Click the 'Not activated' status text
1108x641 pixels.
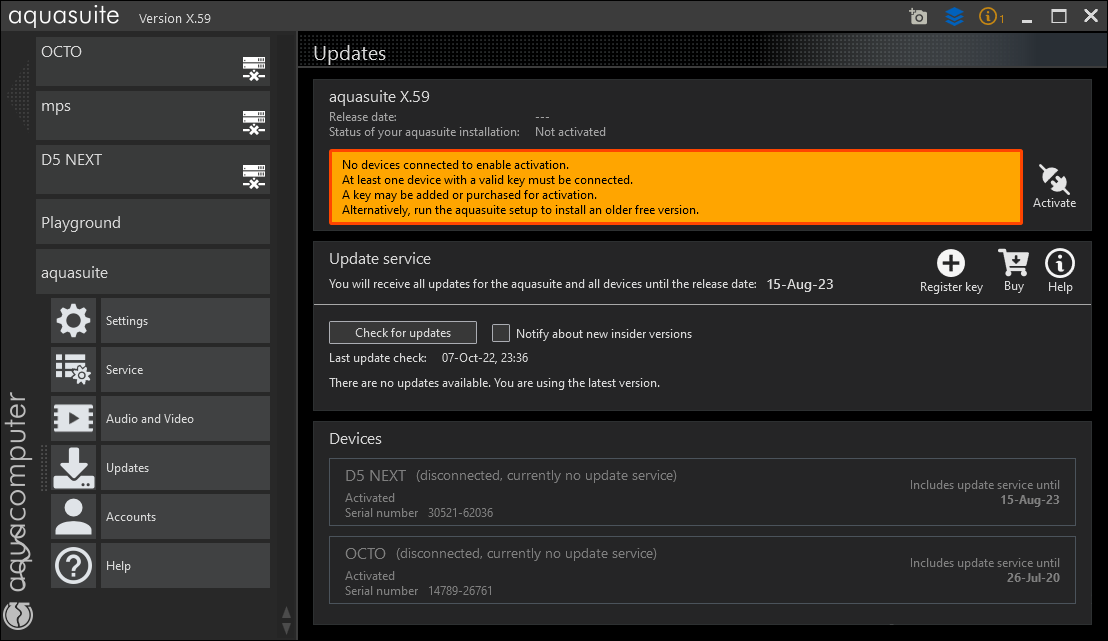pyautogui.click(x=570, y=131)
